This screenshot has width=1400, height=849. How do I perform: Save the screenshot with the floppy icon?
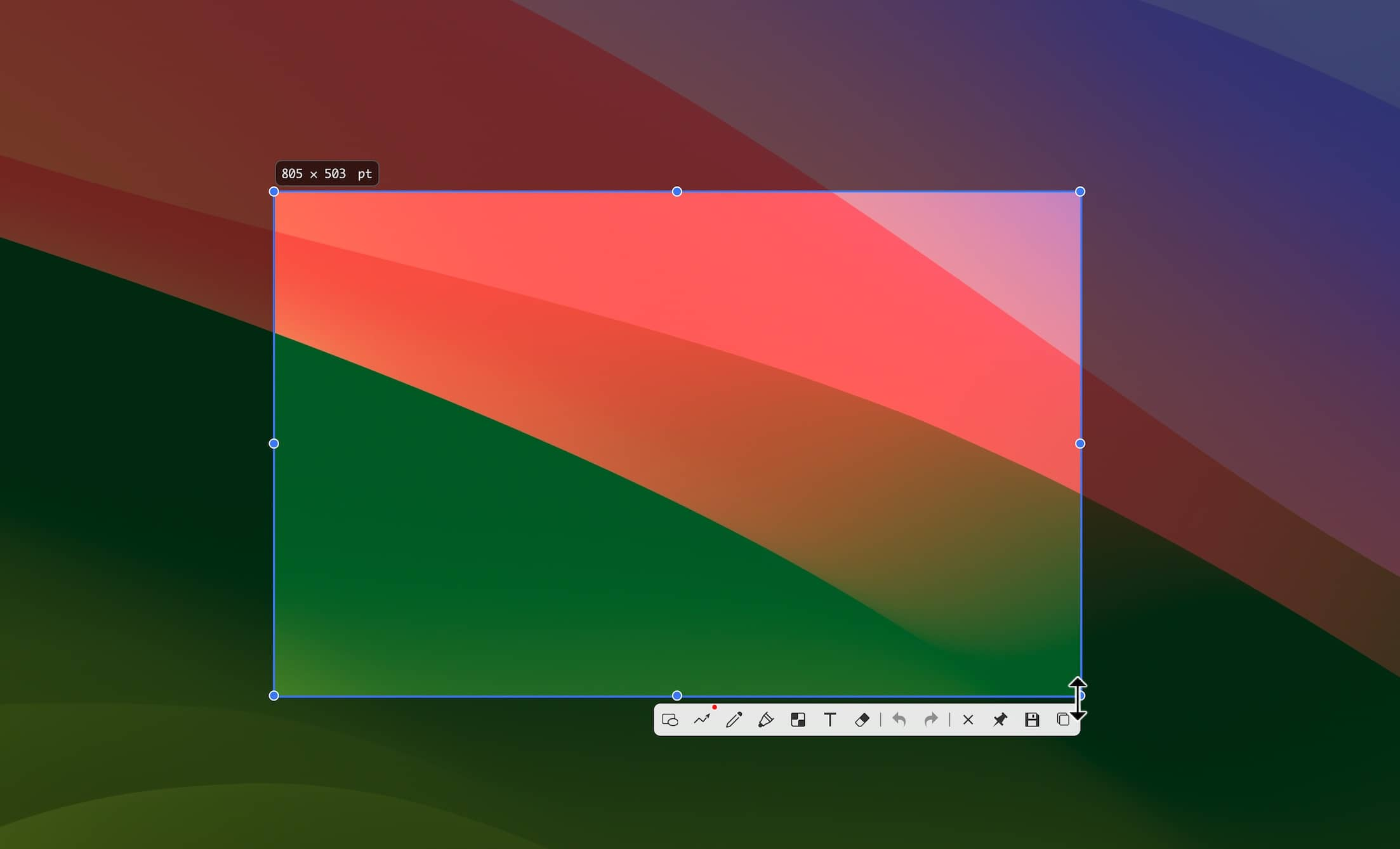pos(1032,720)
